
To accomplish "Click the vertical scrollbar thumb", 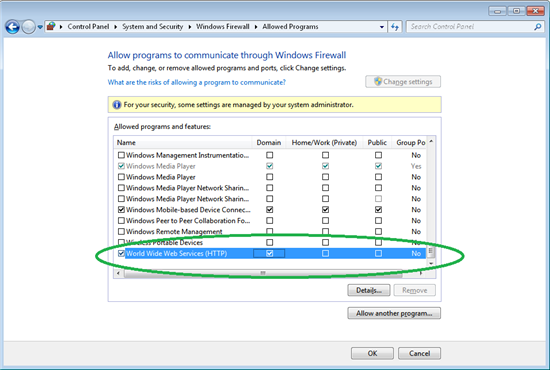I will [431, 251].
